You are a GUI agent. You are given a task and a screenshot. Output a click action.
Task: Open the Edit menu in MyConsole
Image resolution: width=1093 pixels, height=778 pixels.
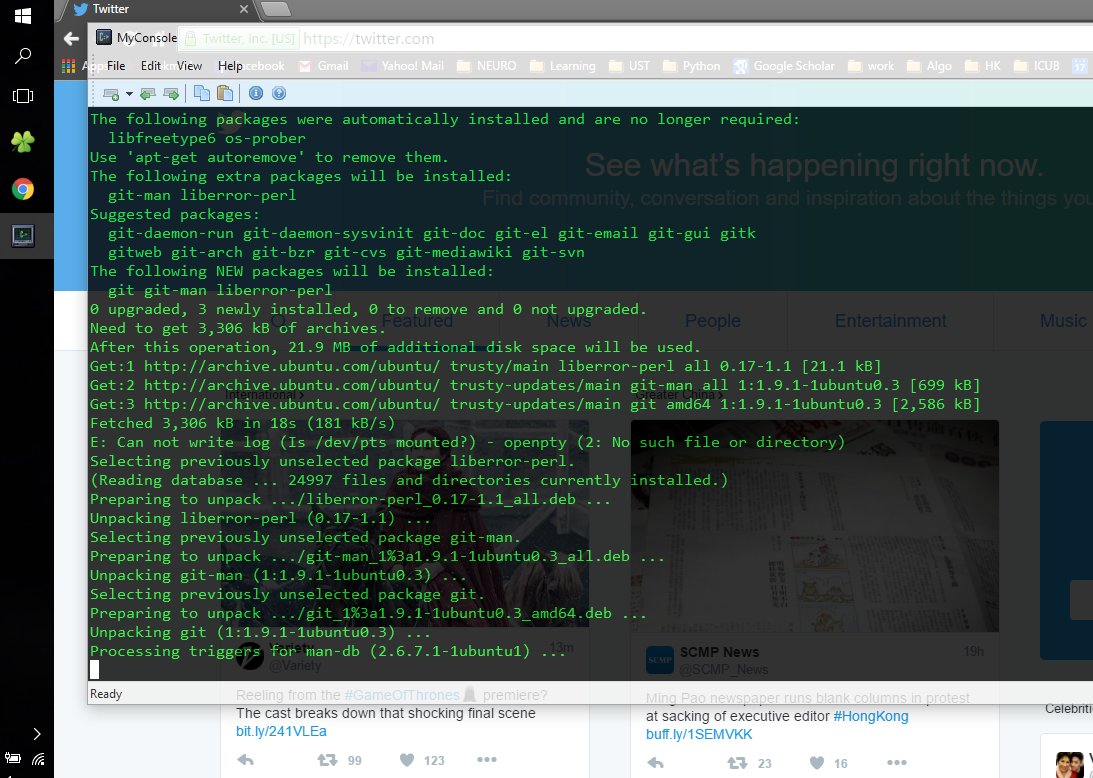pyautogui.click(x=151, y=66)
